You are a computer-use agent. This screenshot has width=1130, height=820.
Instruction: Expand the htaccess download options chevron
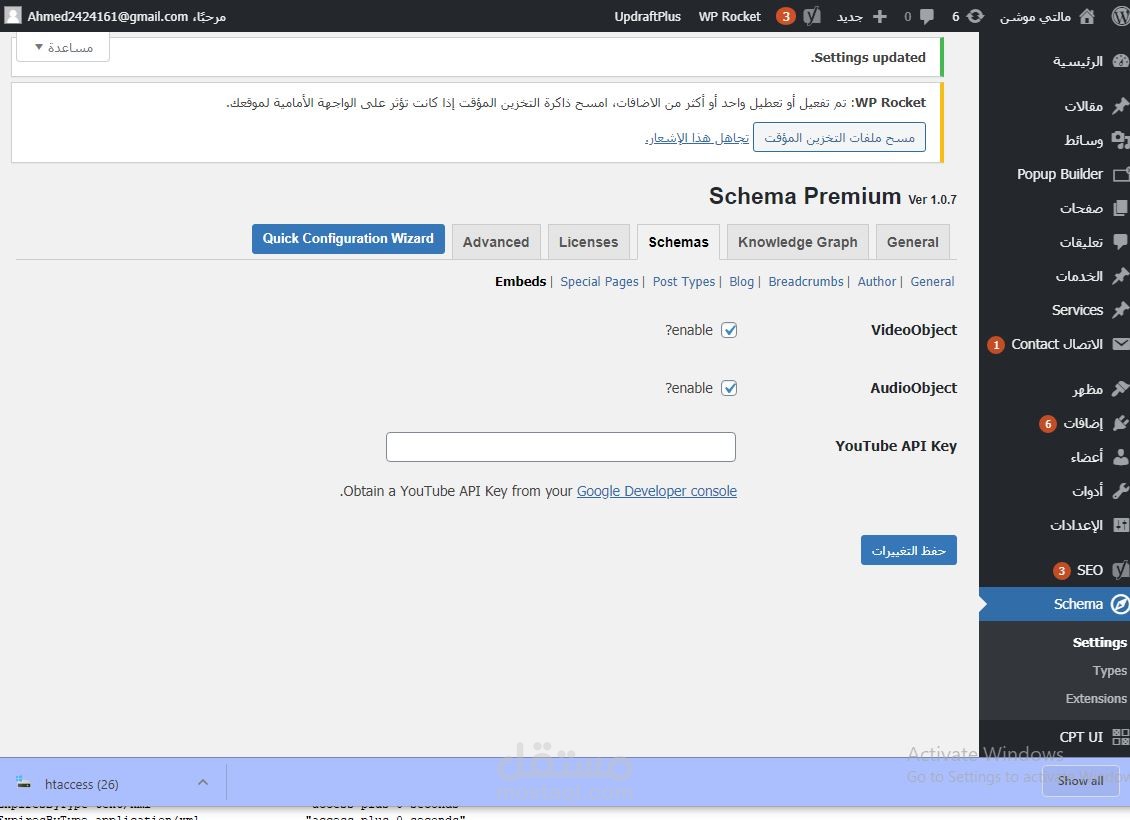click(203, 783)
